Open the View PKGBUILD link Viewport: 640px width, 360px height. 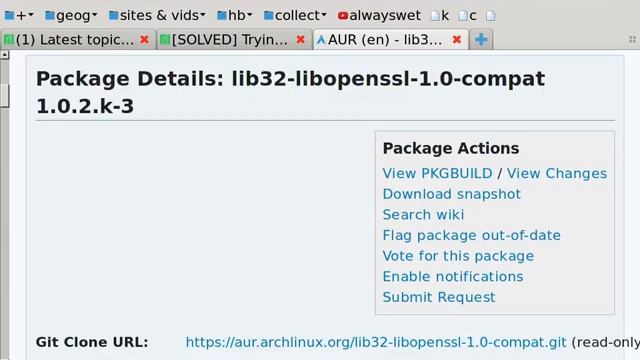tap(437, 173)
